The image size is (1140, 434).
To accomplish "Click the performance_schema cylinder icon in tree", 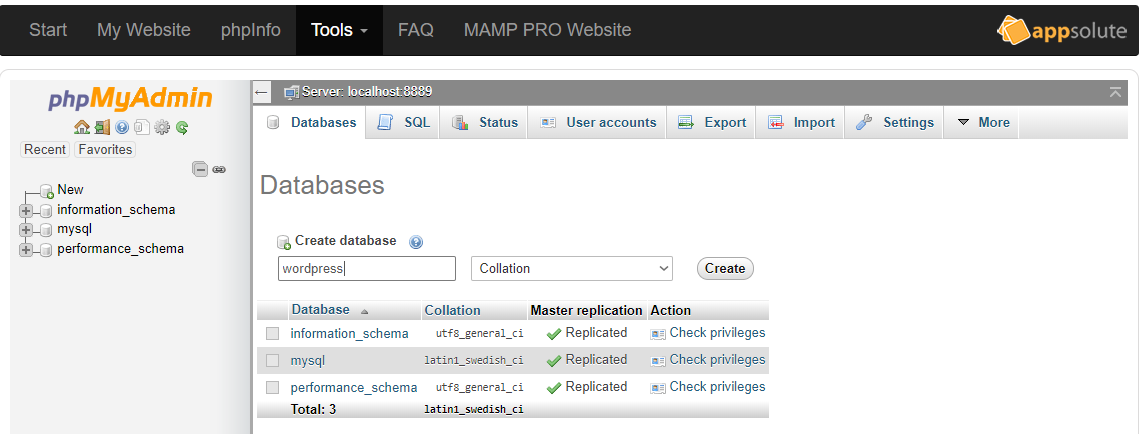I will pos(47,250).
